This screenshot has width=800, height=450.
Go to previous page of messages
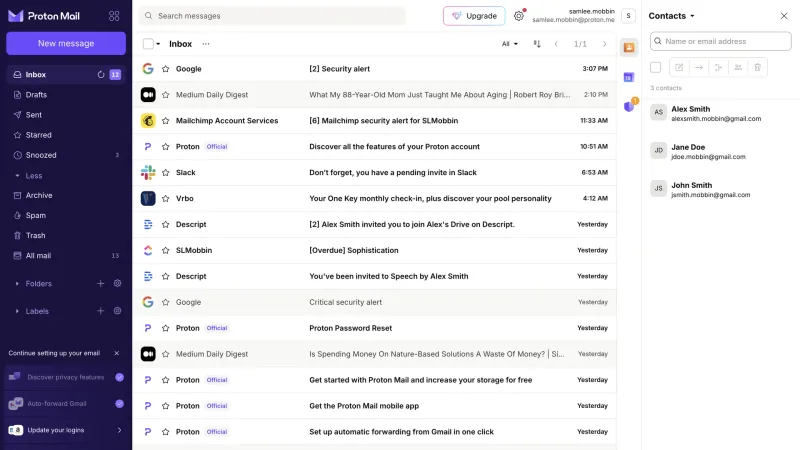click(556, 44)
